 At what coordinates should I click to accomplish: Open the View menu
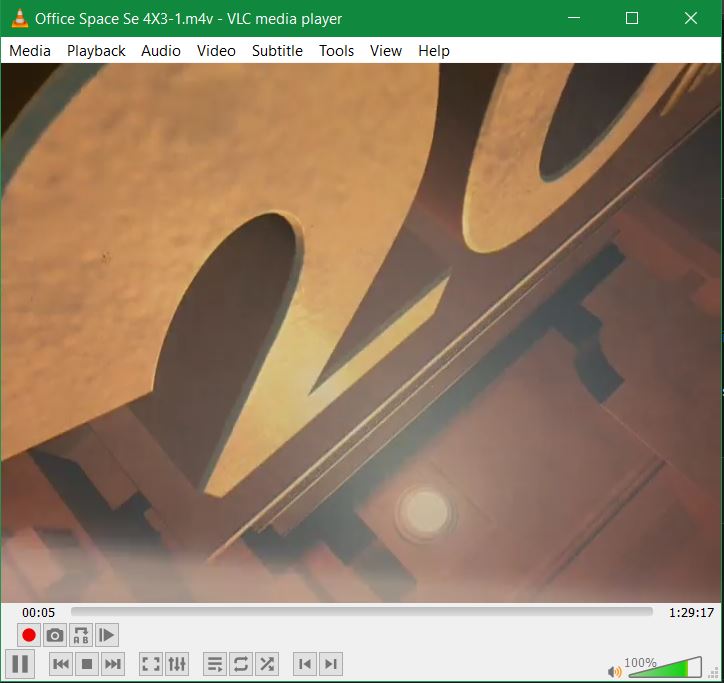(x=386, y=50)
